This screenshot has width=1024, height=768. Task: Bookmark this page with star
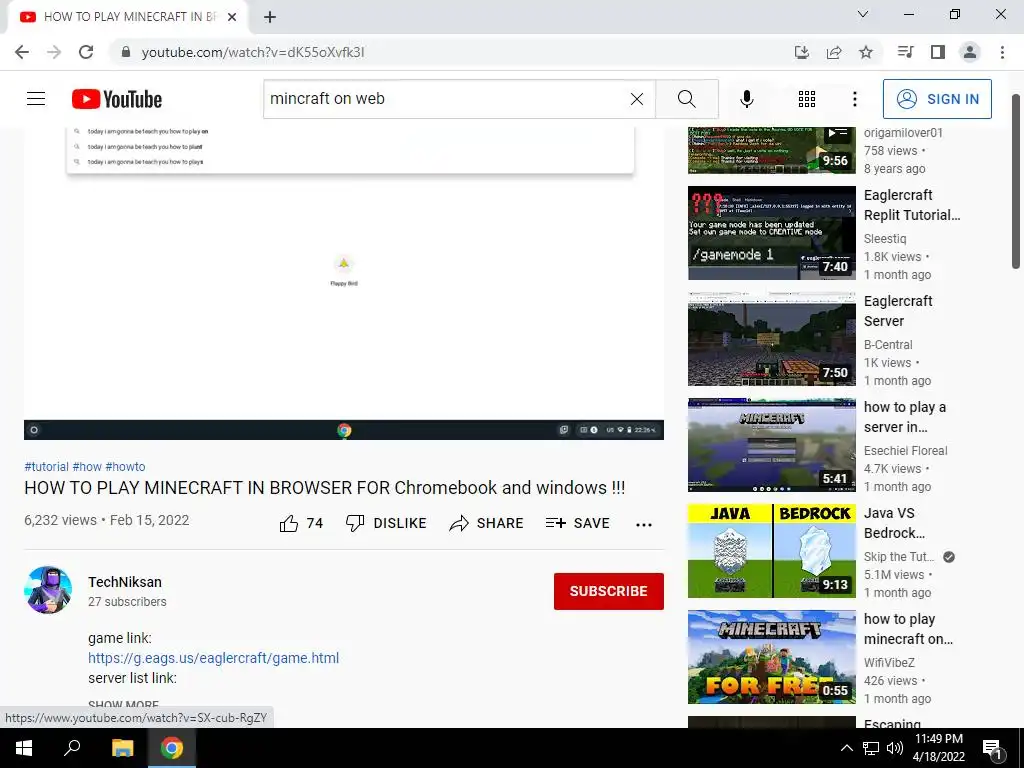click(866, 52)
